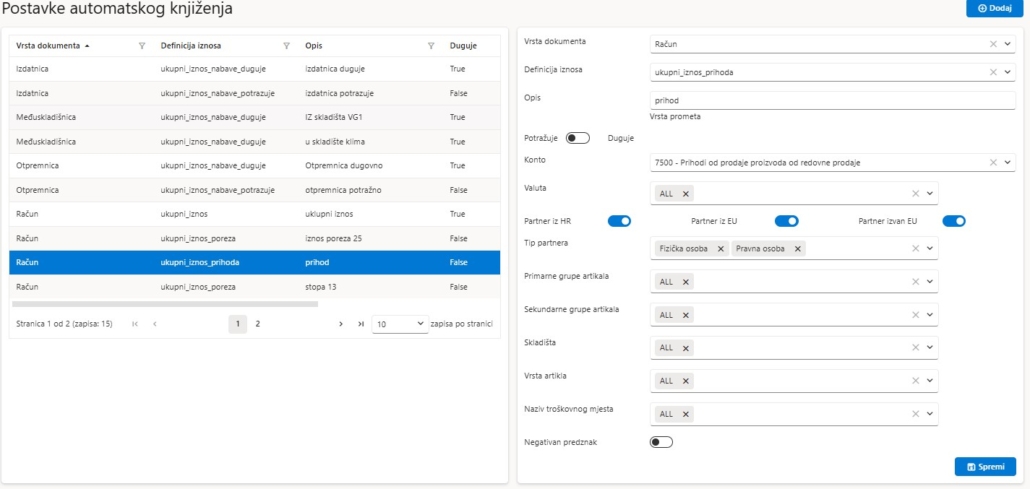Image resolution: width=1030 pixels, height=489 pixels.
Task: Open filter icon for Opis column
Action: [x=431, y=45]
